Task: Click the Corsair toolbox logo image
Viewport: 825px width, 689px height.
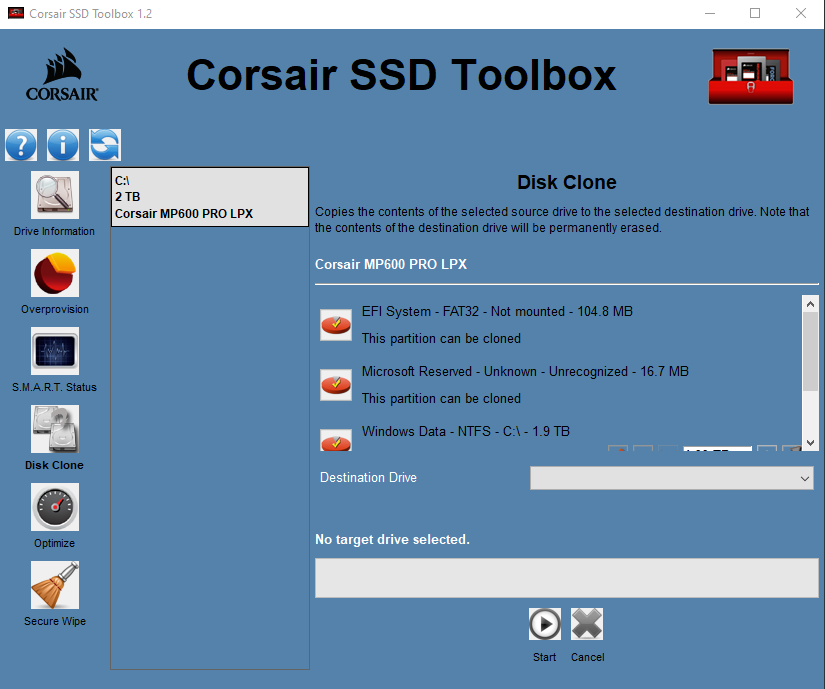Action: pos(751,77)
